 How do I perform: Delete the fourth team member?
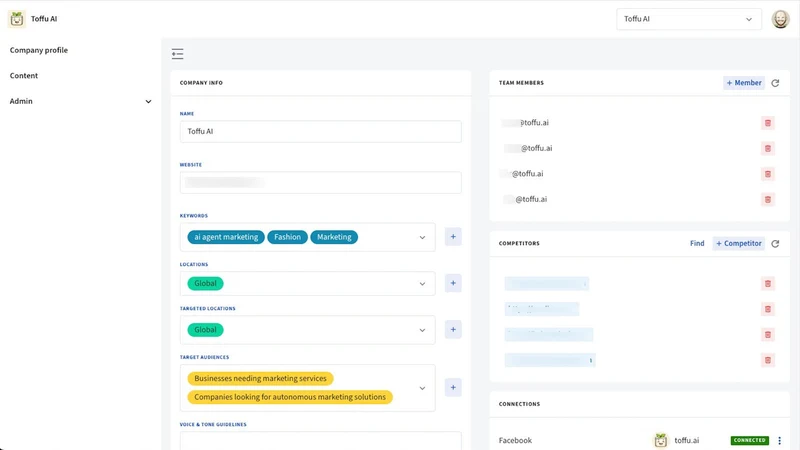[767, 199]
